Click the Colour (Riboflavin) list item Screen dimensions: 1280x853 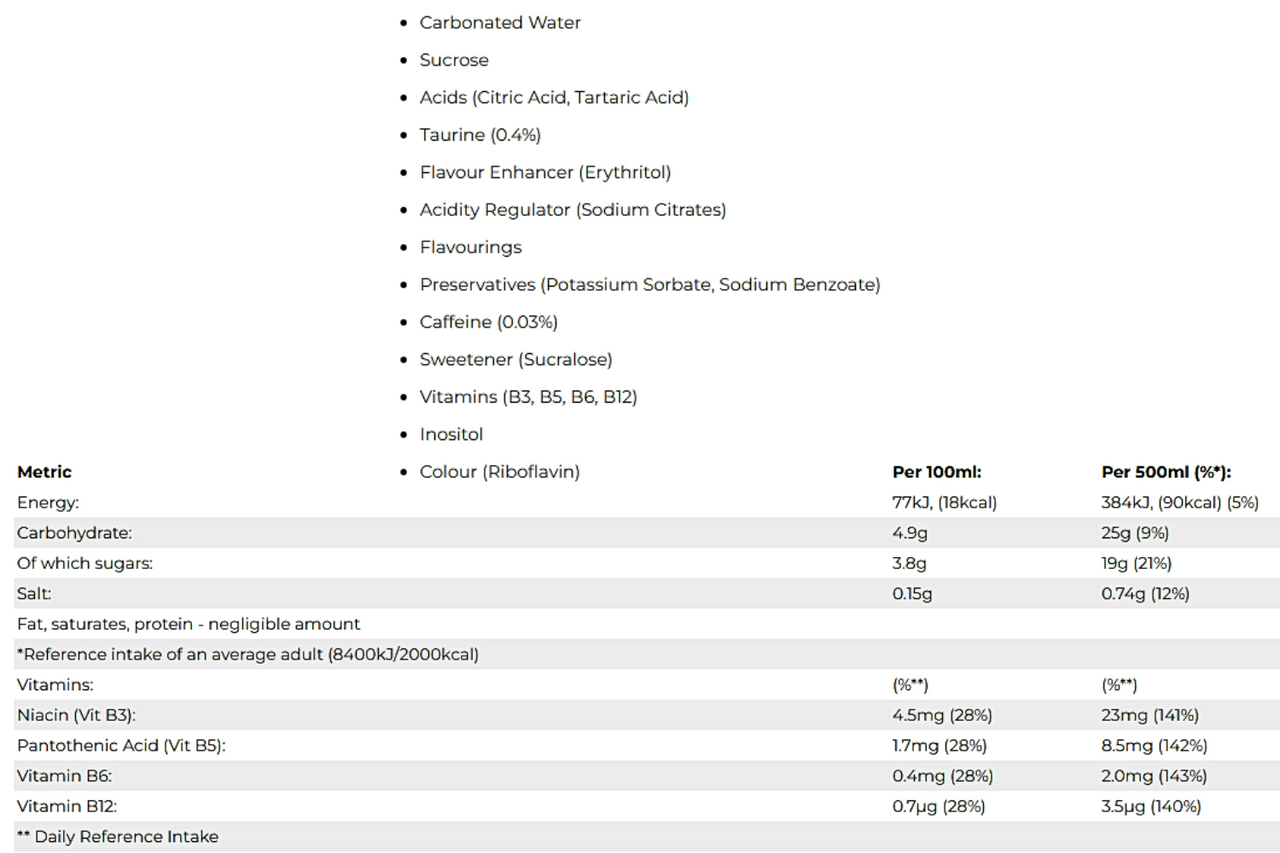pyautogui.click(x=500, y=472)
